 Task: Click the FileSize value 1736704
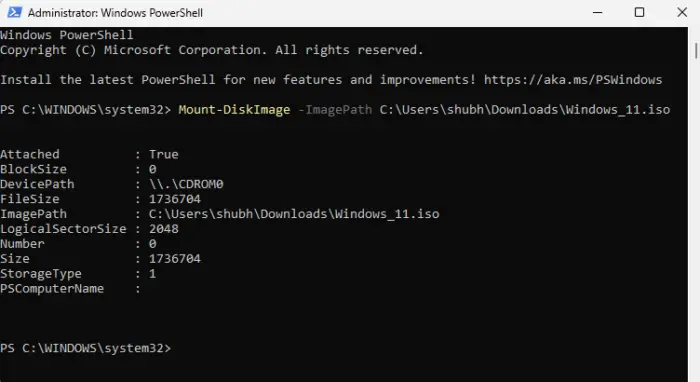click(x=175, y=199)
